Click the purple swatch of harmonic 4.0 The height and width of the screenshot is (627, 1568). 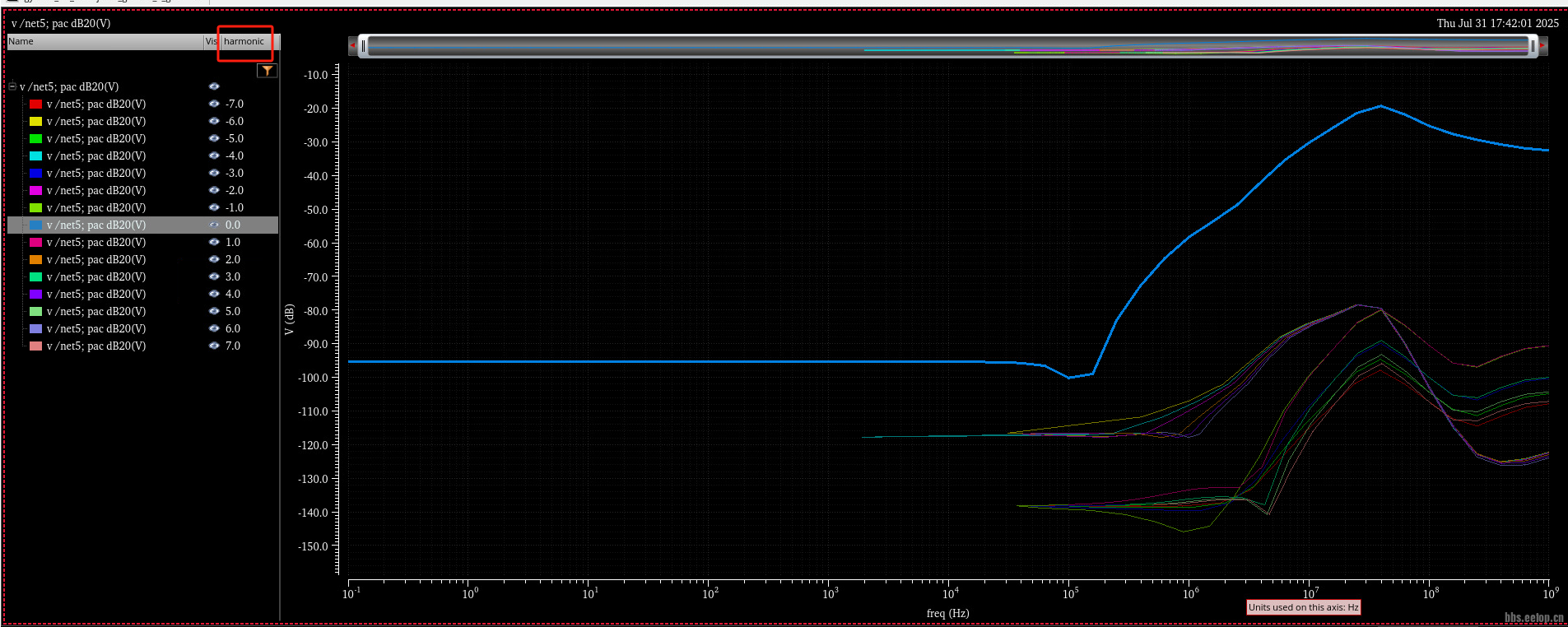coord(35,294)
